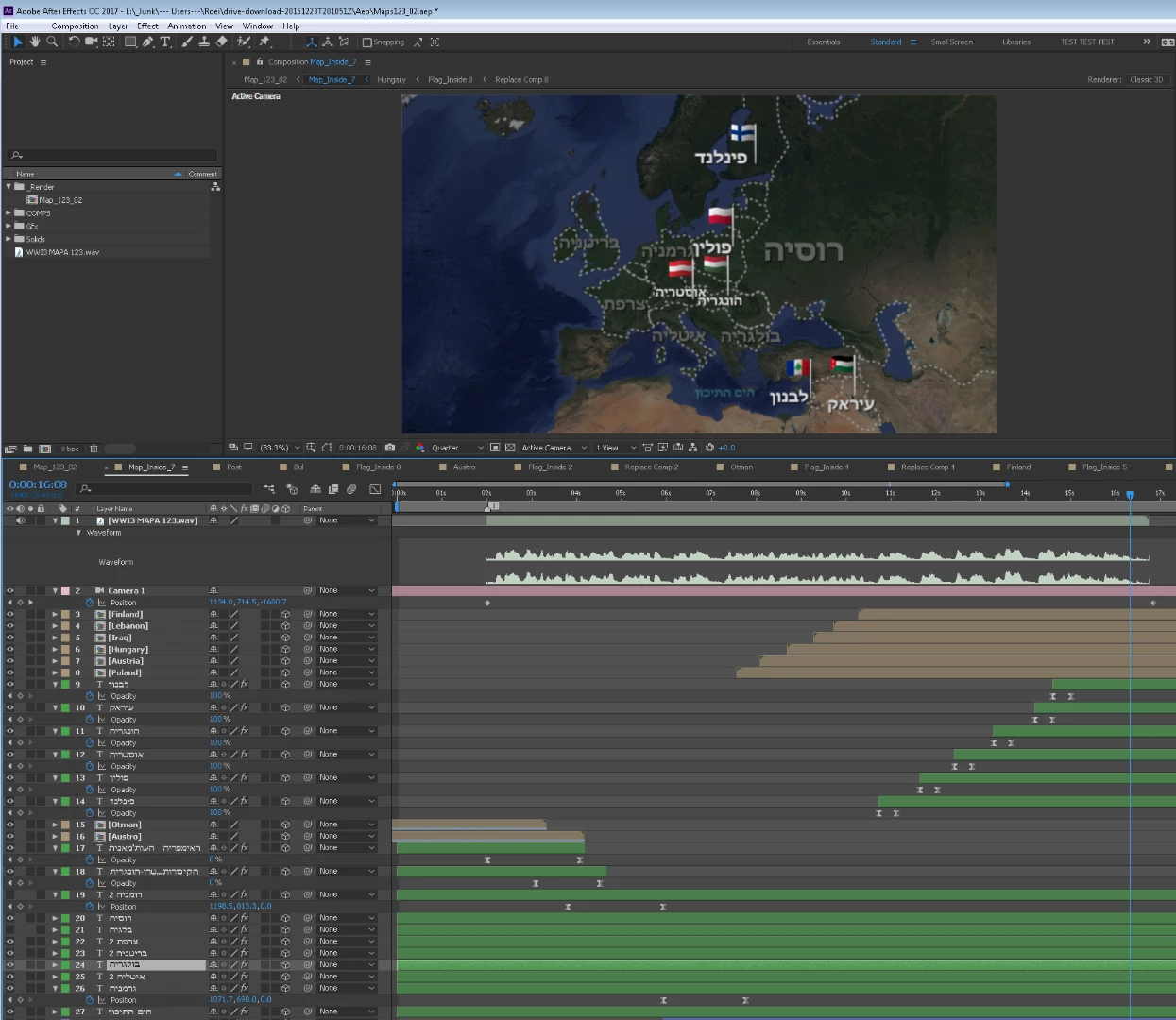Screen dimensions: 1176x1020
Task: Select the Zoom magnifier tool
Action: tap(52, 42)
